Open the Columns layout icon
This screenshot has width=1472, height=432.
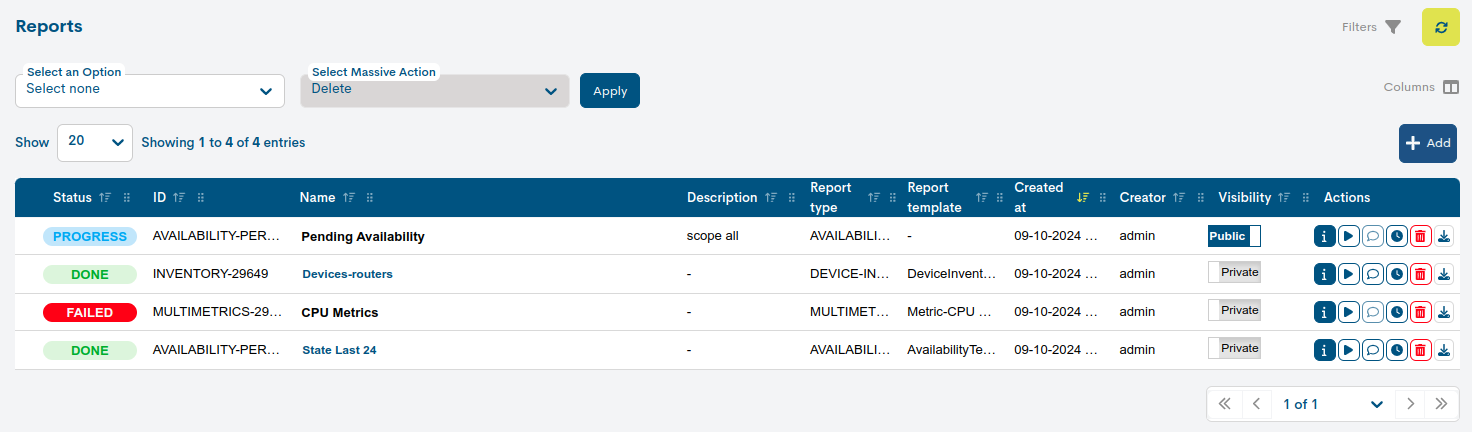pyautogui.click(x=1451, y=87)
